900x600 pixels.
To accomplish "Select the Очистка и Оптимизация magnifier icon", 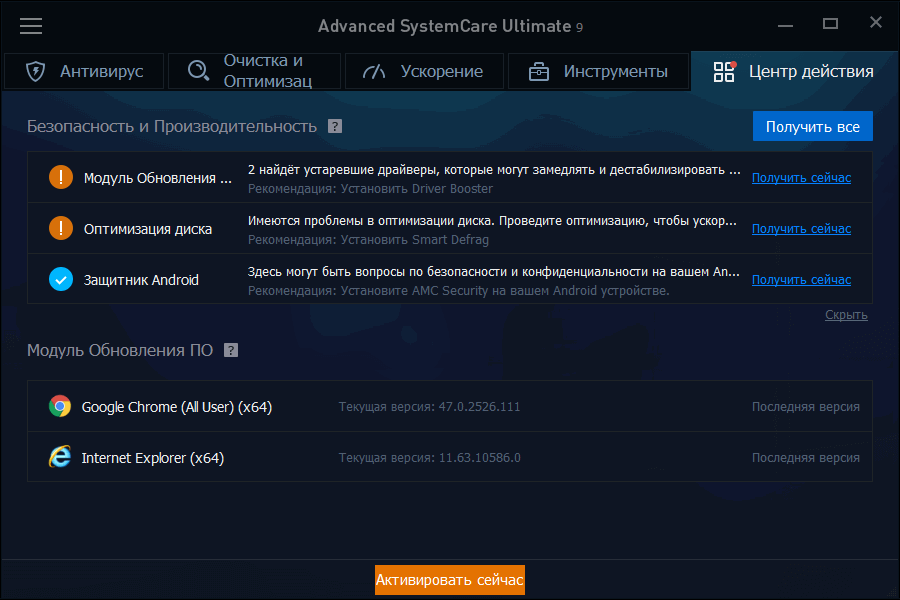I will (198, 71).
